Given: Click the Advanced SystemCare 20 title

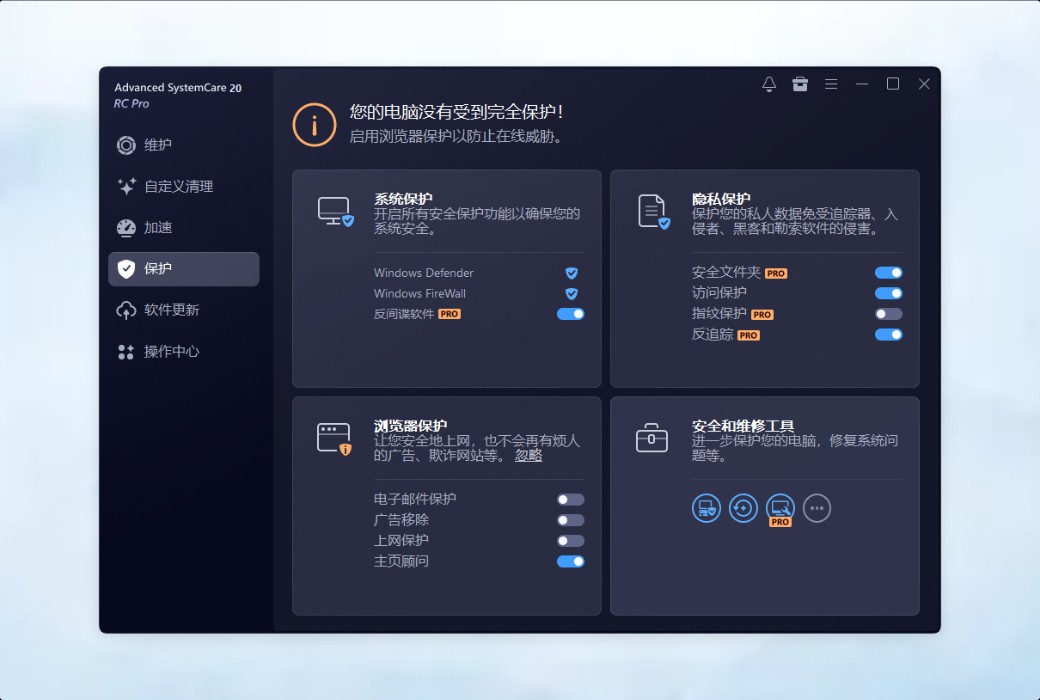Looking at the screenshot, I should click(178, 88).
